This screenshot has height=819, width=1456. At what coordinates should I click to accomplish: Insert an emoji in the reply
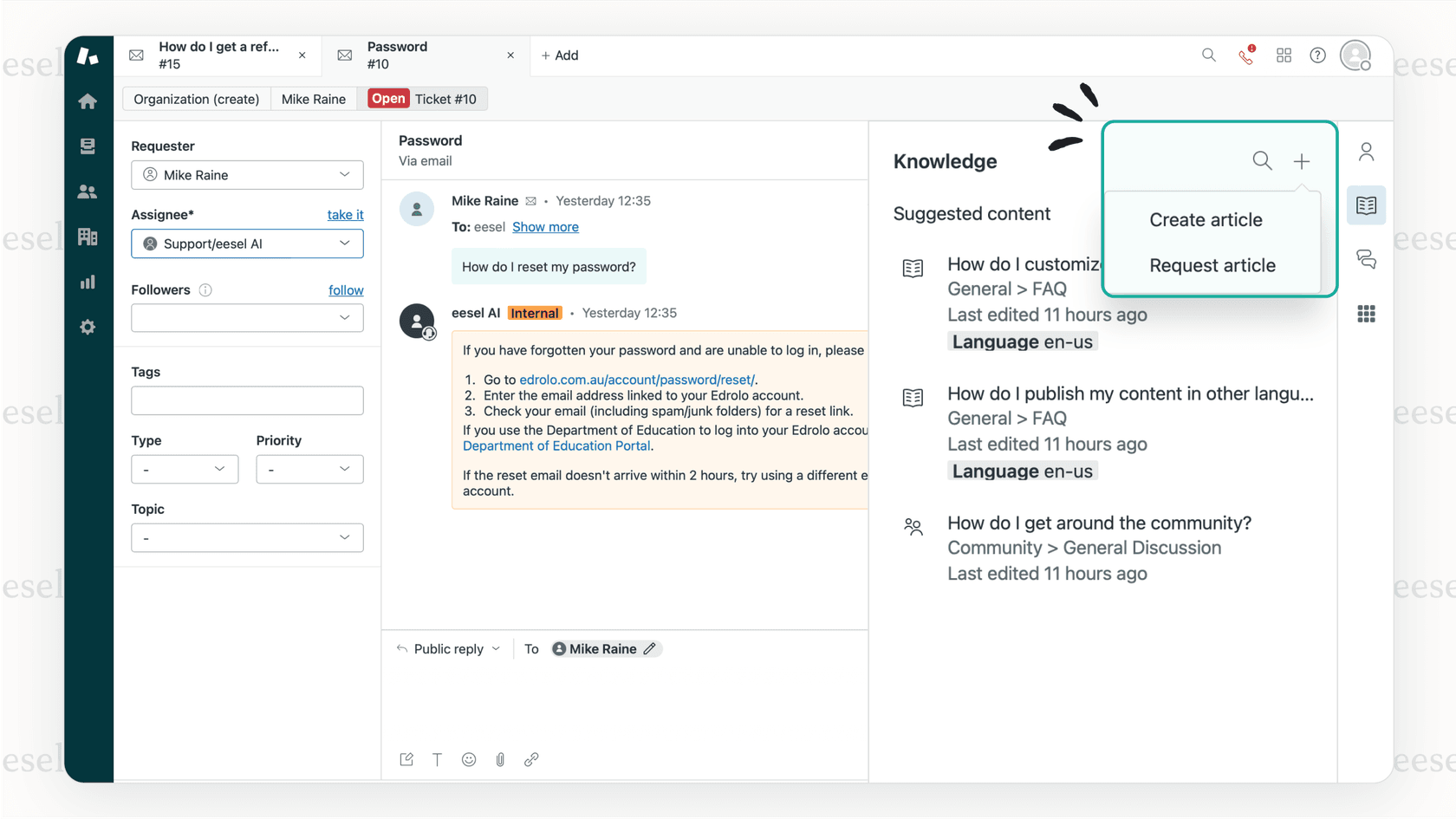pyautogui.click(x=469, y=759)
